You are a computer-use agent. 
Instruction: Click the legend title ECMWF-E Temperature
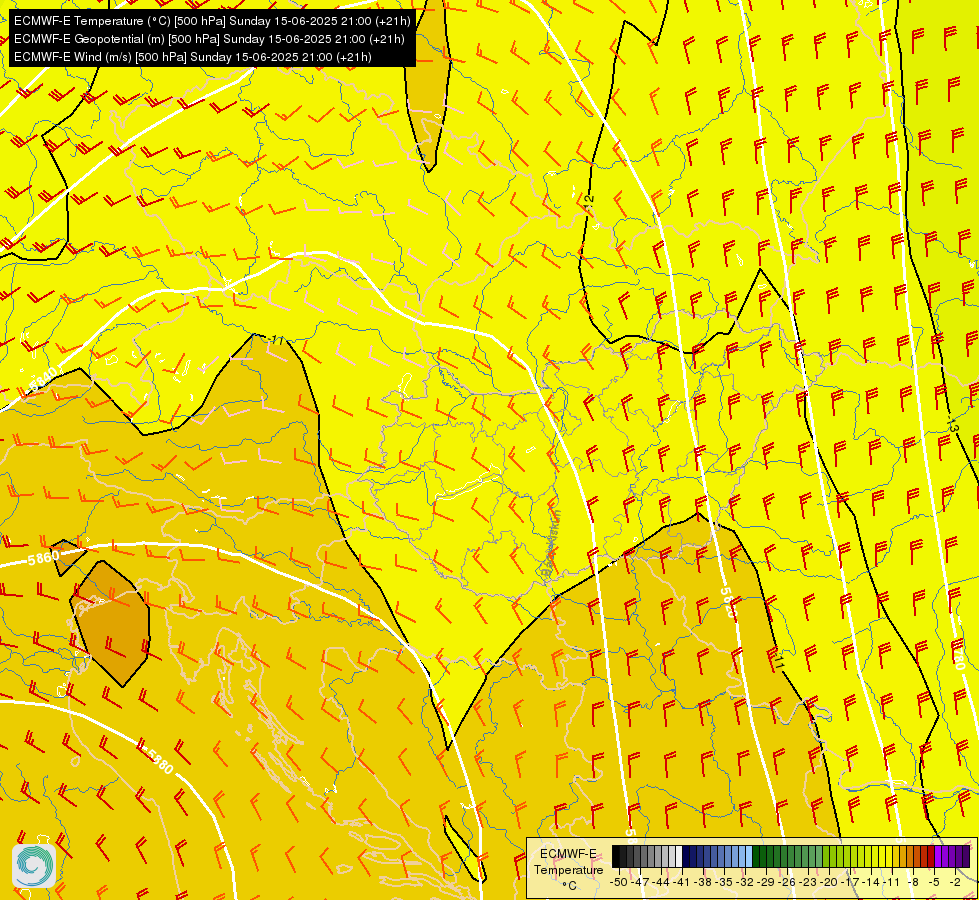pos(568,861)
